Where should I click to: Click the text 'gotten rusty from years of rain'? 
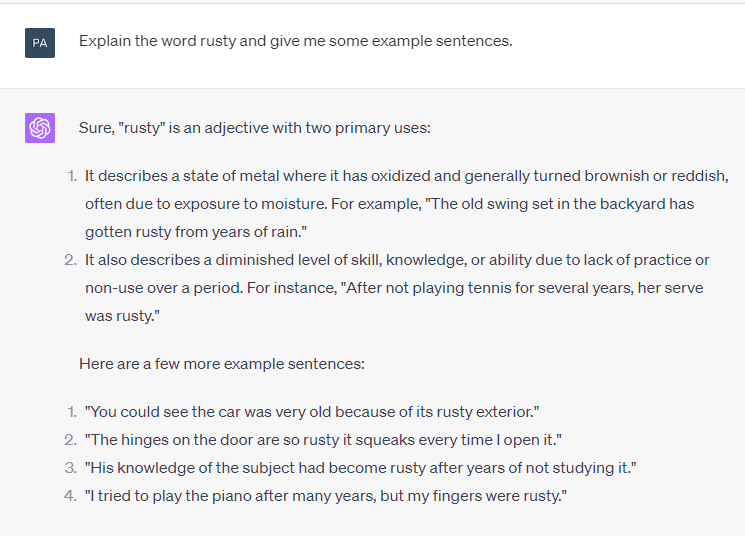196,232
